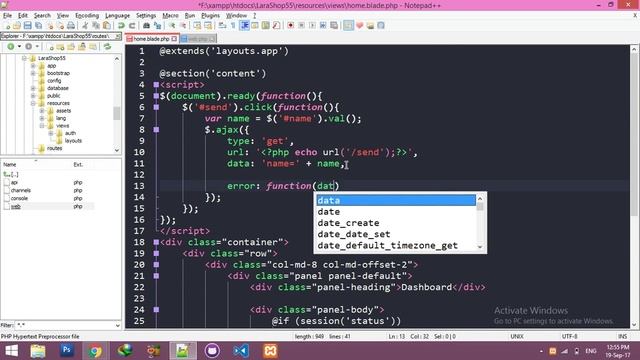Open the Language menu
640x360 pixels.
(117, 16)
